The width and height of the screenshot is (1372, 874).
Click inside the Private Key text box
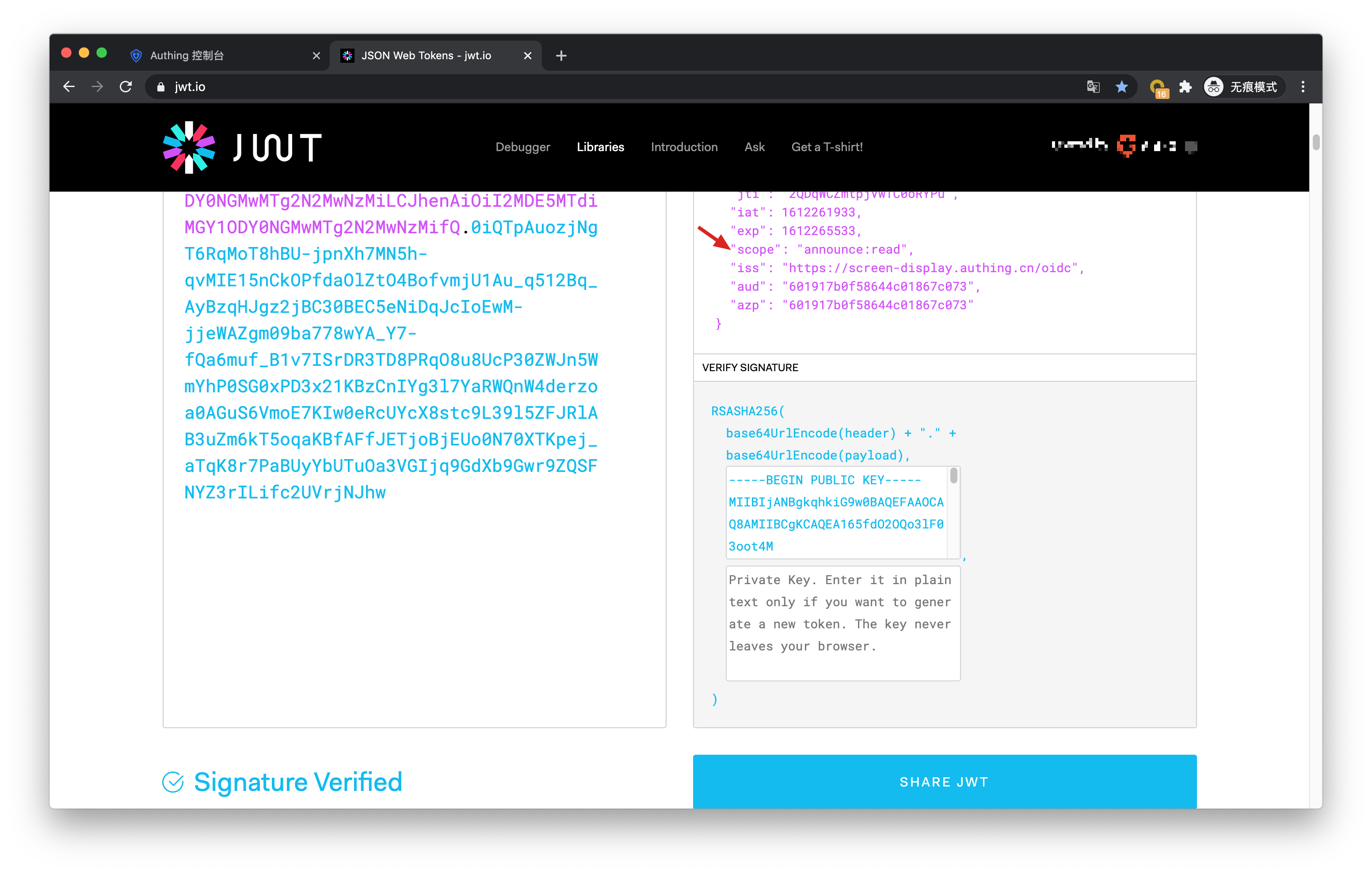[842, 623]
